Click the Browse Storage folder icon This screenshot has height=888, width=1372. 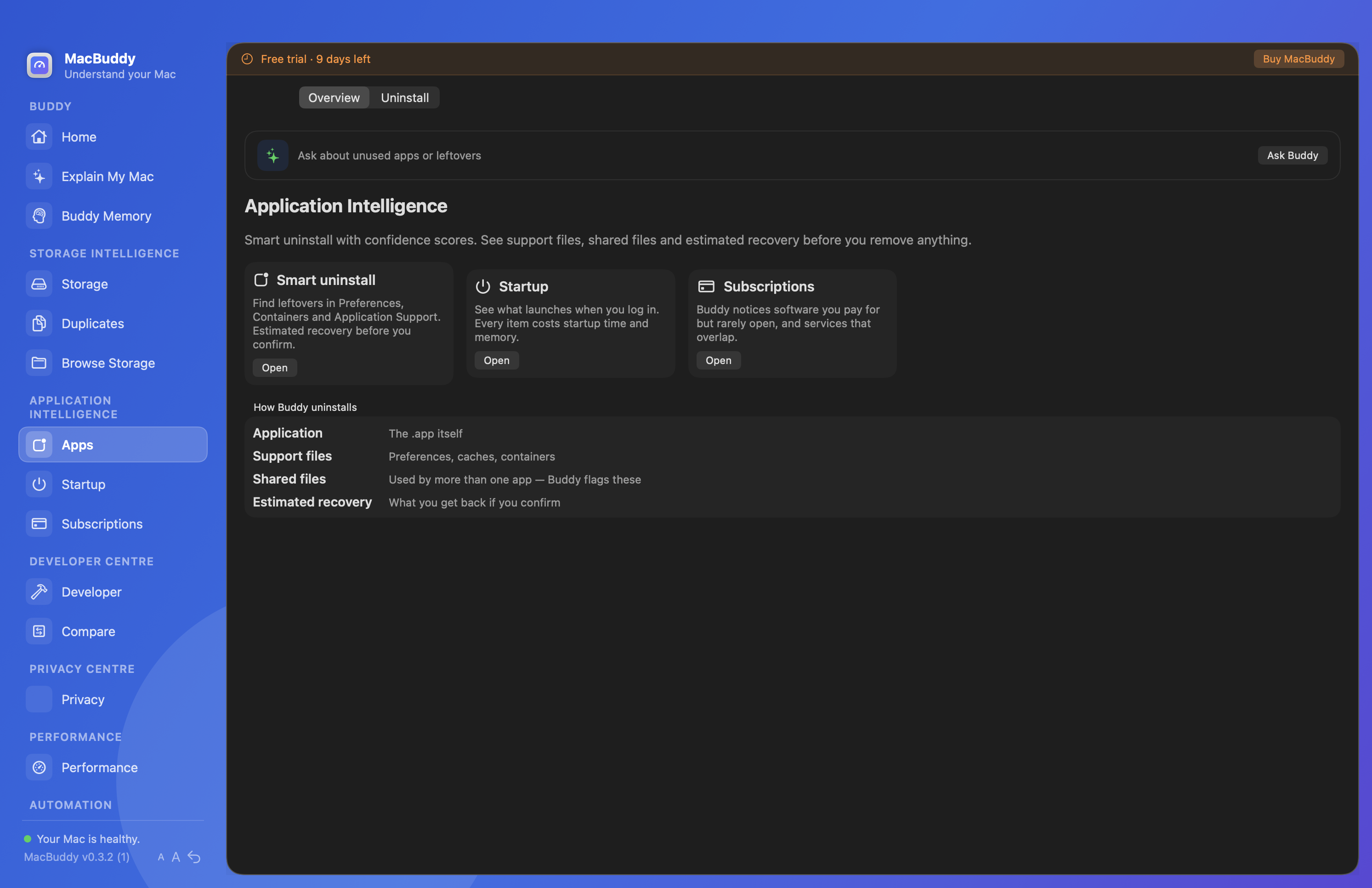(x=39, y=363)
